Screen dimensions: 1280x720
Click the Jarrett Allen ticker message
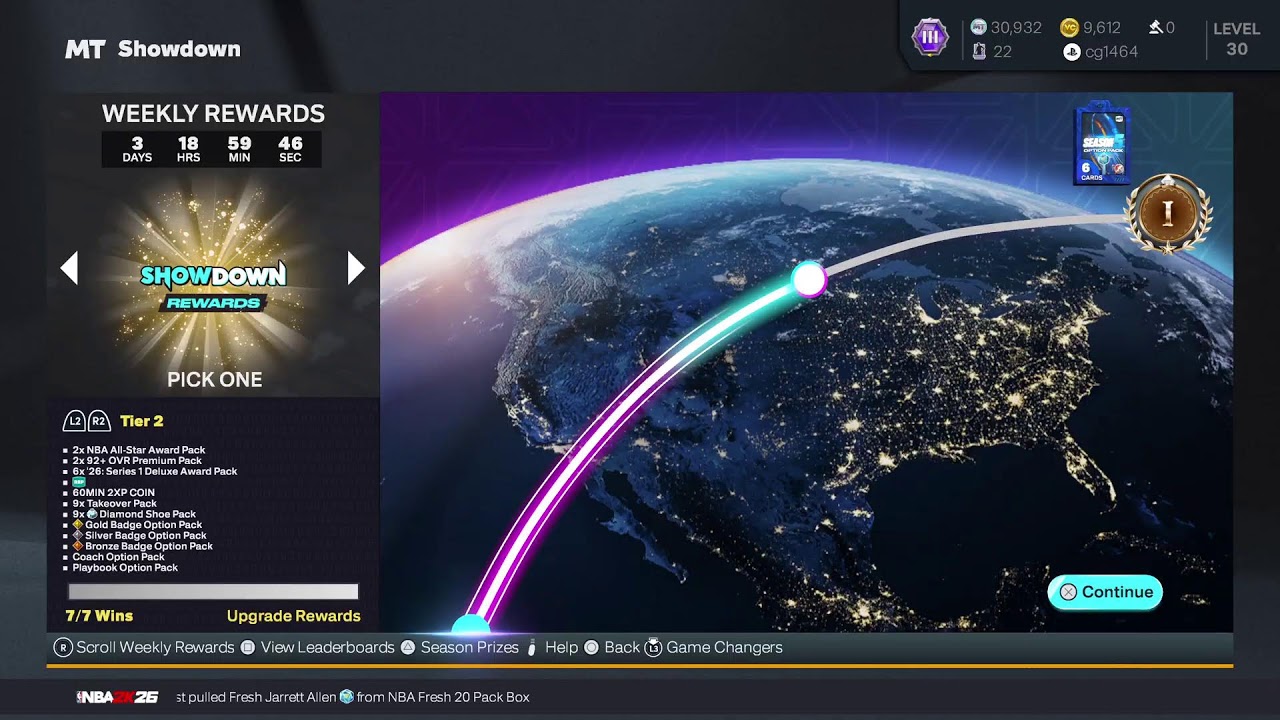point(353,697)
